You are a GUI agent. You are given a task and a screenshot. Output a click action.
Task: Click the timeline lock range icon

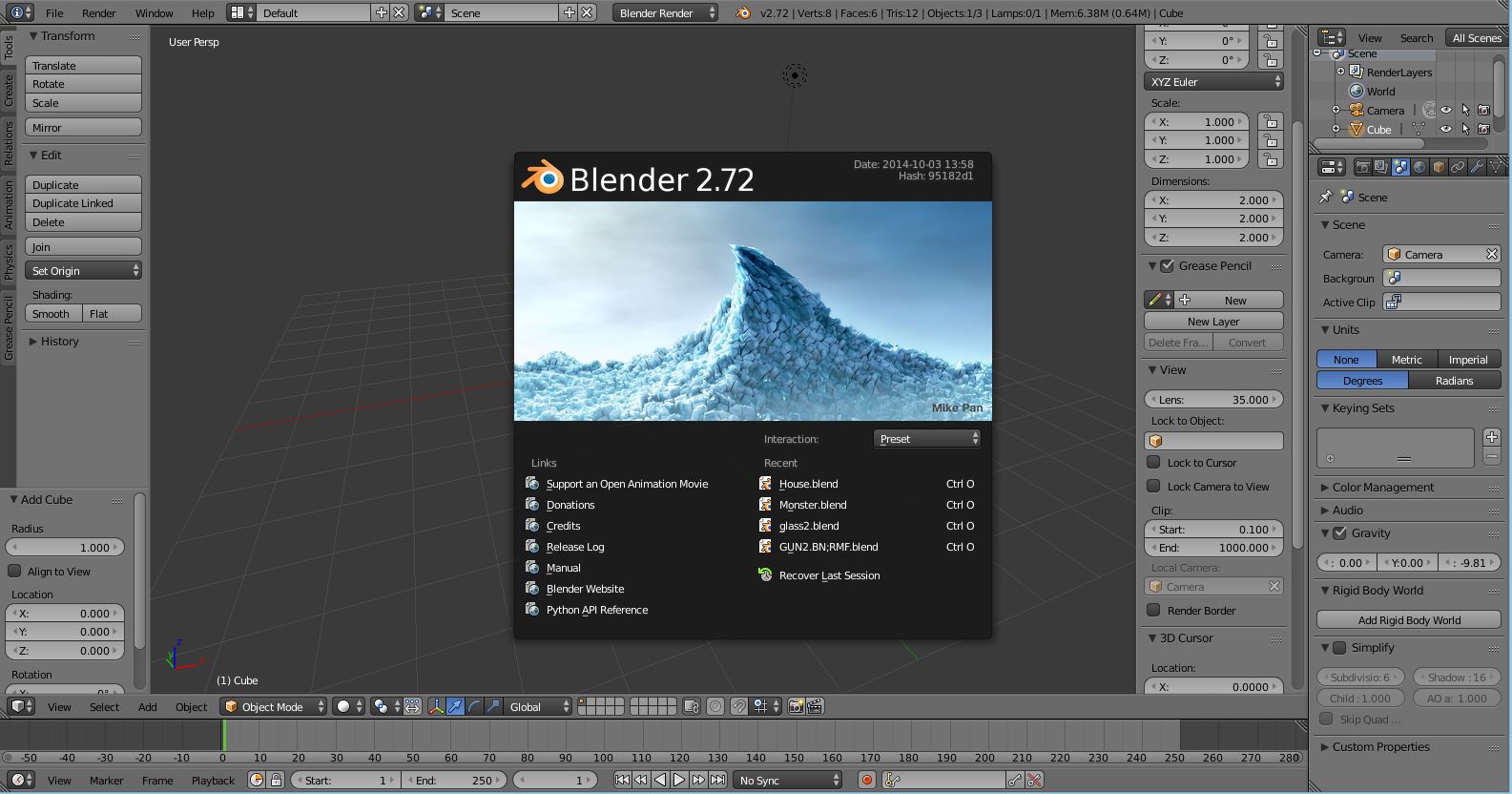pyautogui.click(x=276, y=780)
